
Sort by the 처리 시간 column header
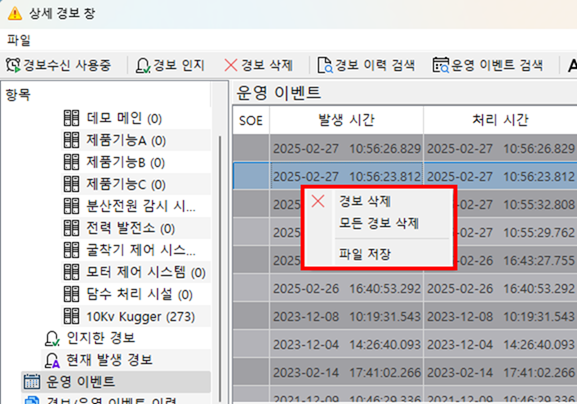500,120
